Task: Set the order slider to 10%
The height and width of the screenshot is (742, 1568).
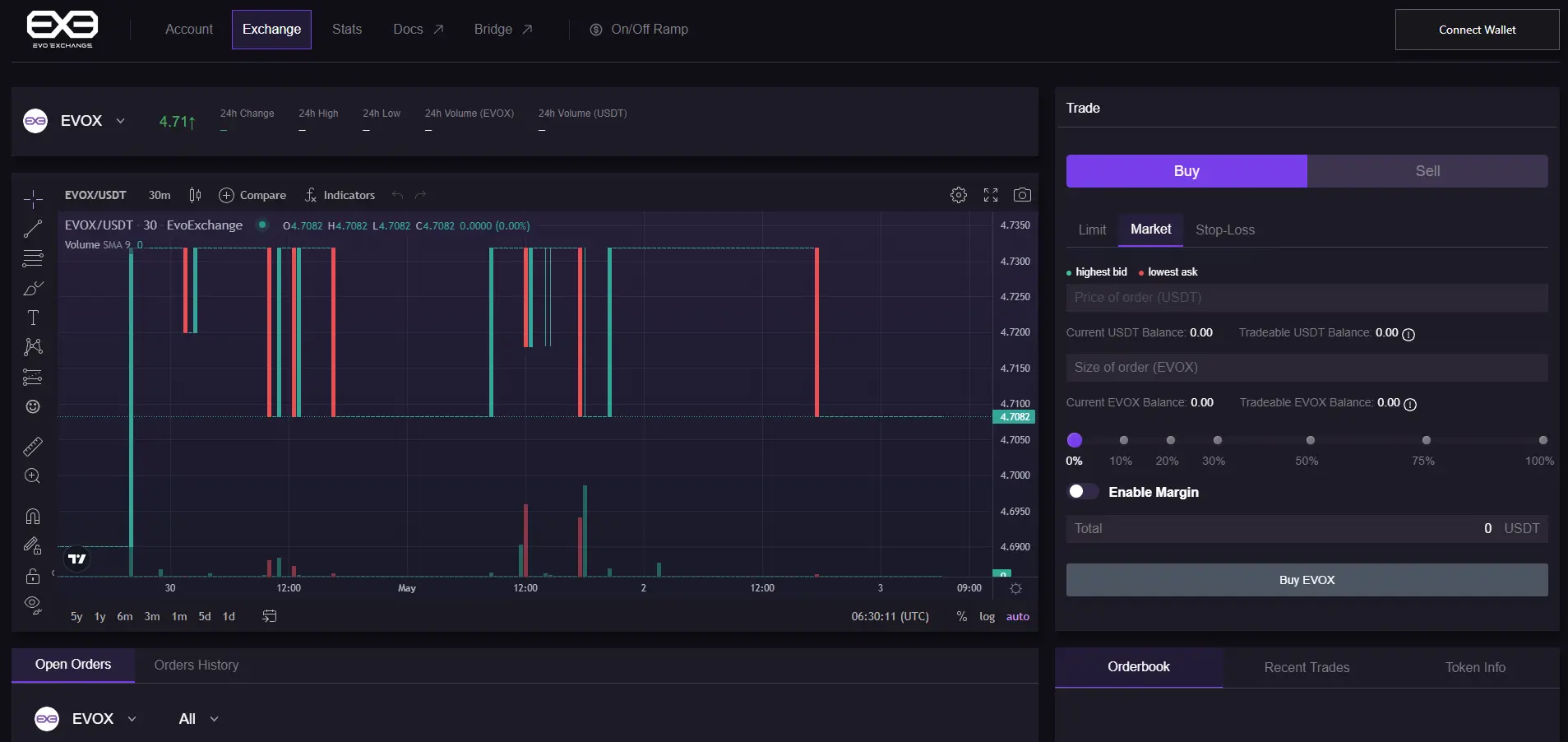Action: click(x=1124, y=441)
